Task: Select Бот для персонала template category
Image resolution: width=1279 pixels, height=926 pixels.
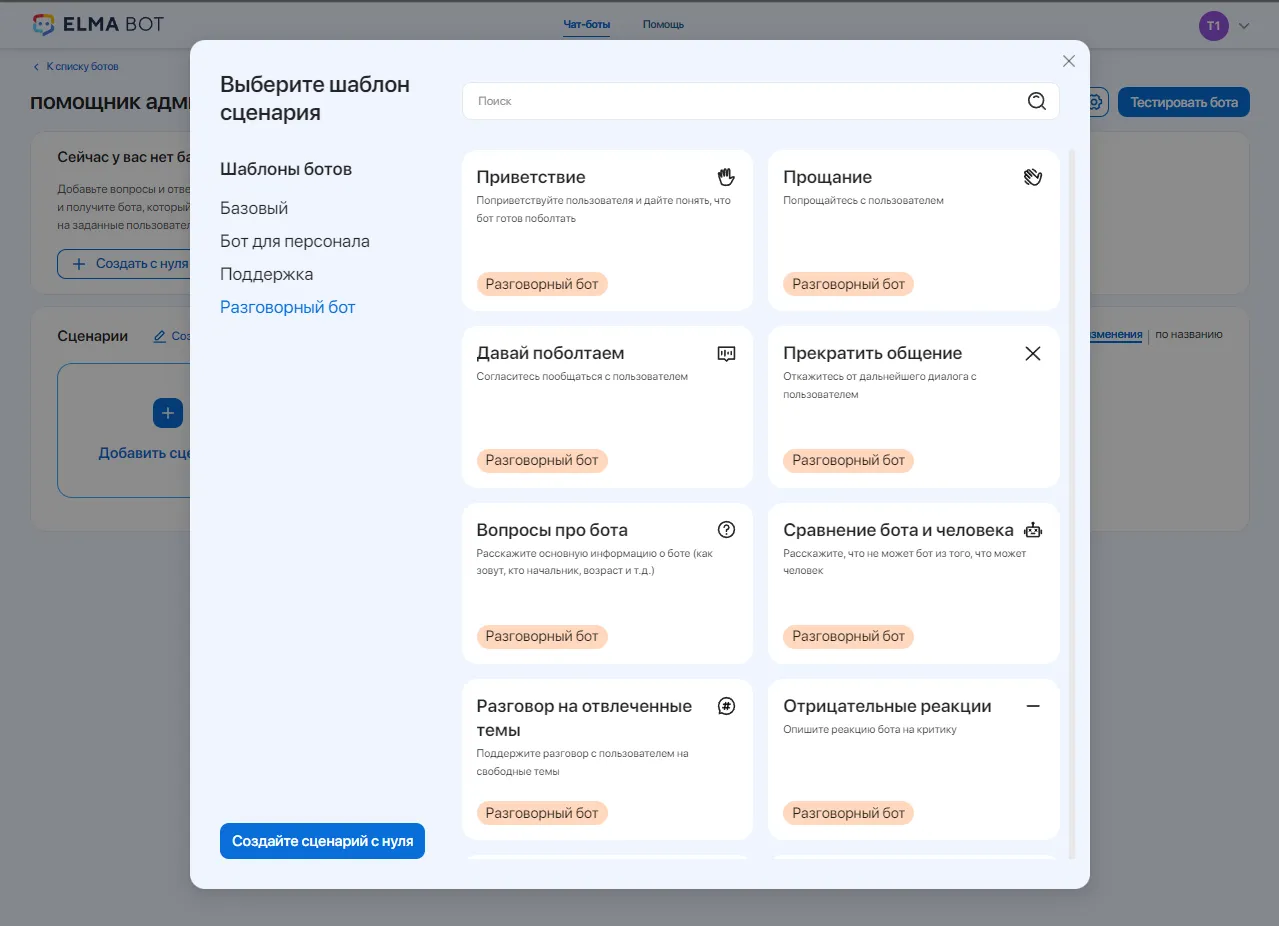Action: coord(295,241)
